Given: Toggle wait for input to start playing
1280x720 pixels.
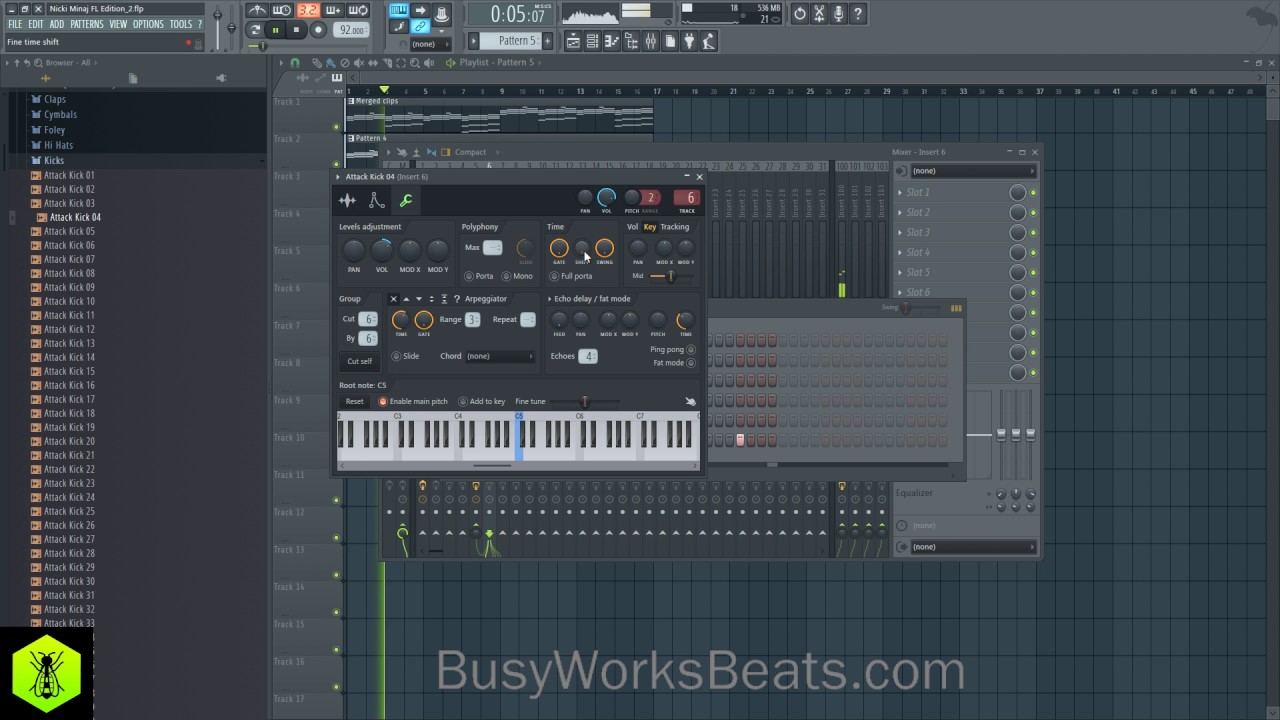Looking at the screenshot, I should (x=282, y=11).
